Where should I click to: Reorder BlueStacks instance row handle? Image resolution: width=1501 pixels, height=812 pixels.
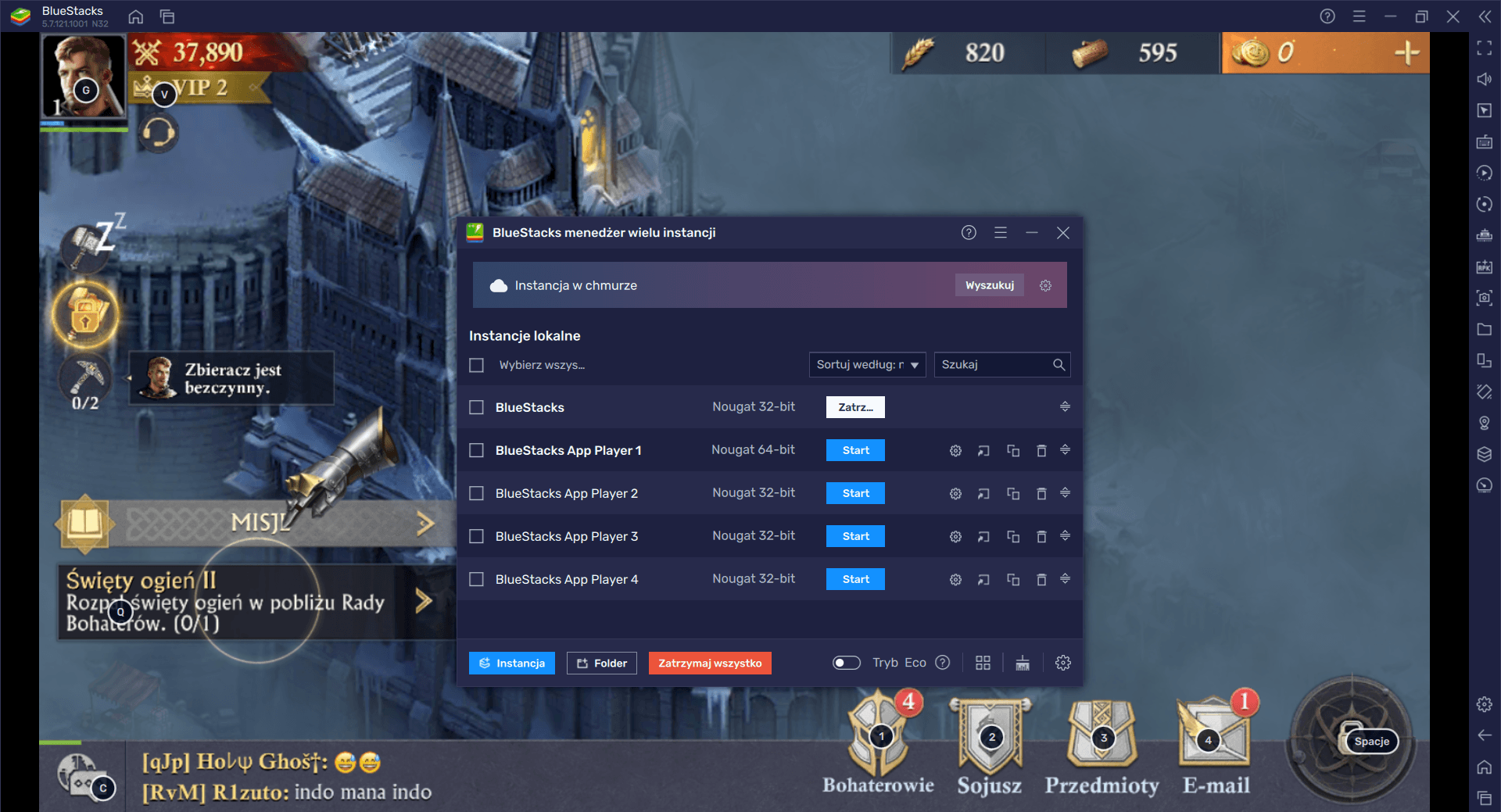tap(1065, 406)
